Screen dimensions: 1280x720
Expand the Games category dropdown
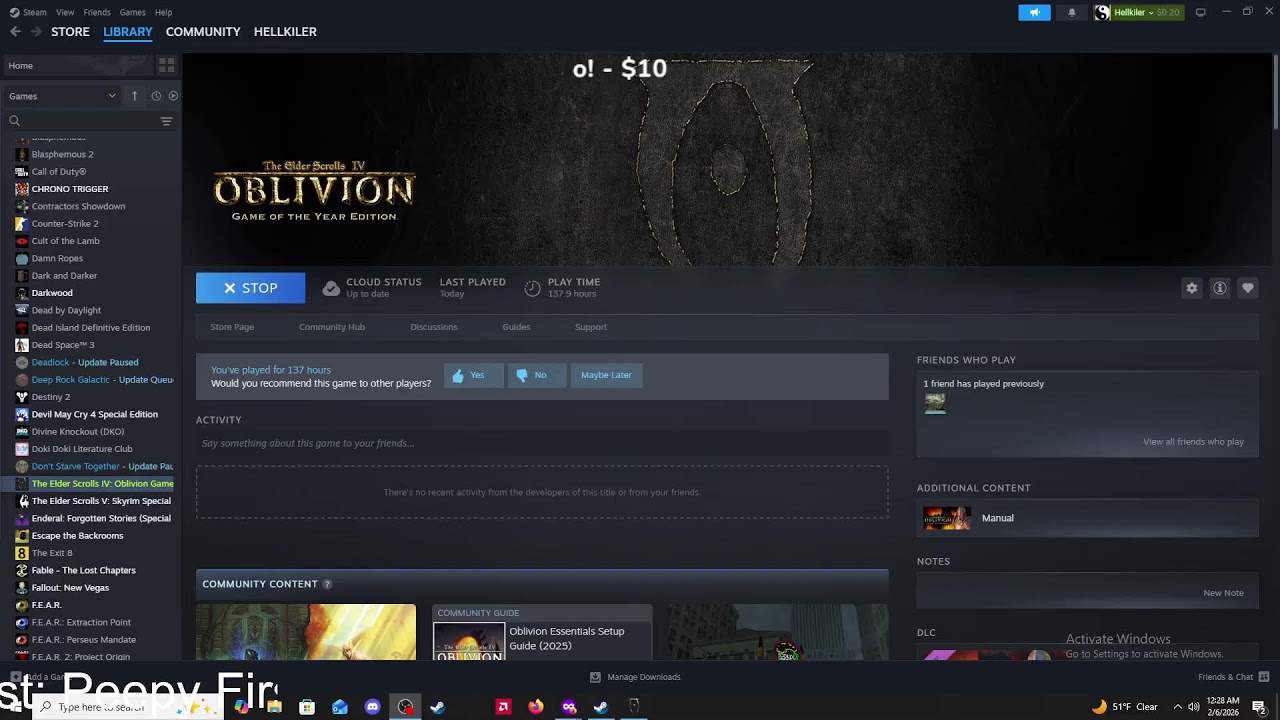[63, 96]
